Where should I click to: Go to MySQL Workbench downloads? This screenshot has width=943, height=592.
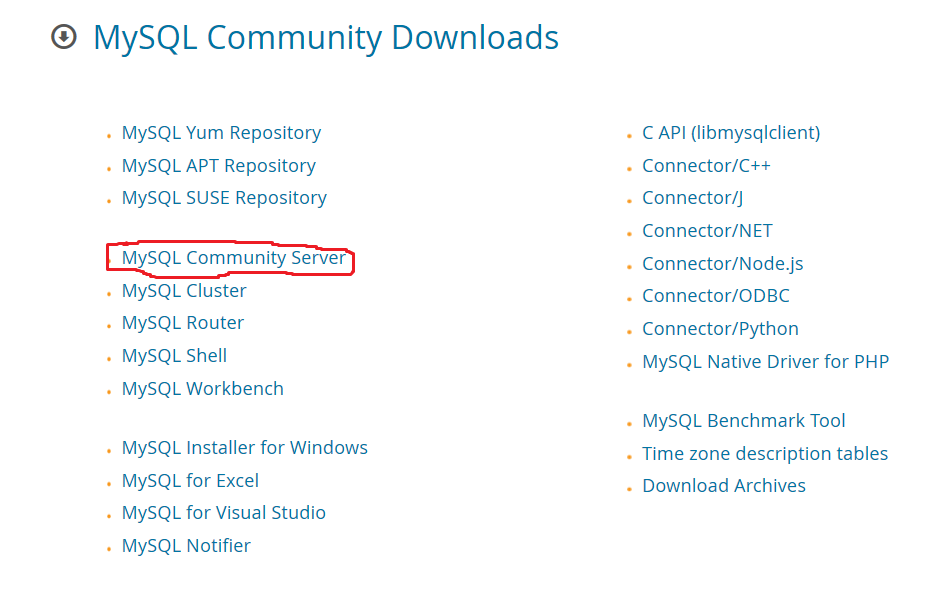pyautogui.click(x=203, y=389)
